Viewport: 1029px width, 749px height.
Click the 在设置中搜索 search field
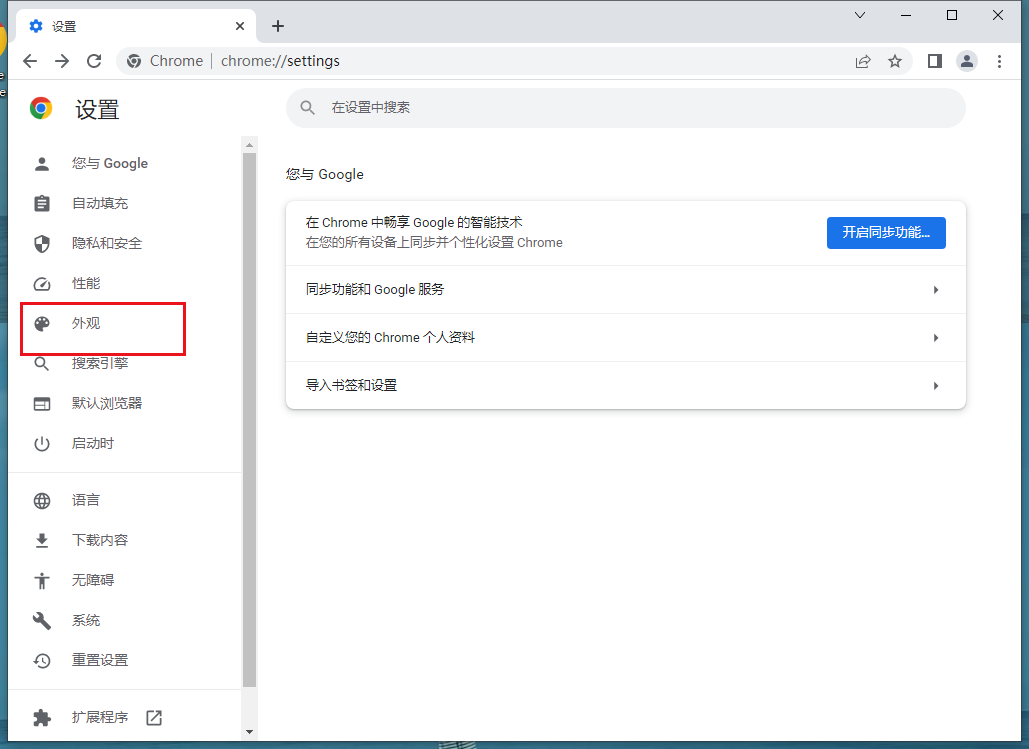coord(625,108)
